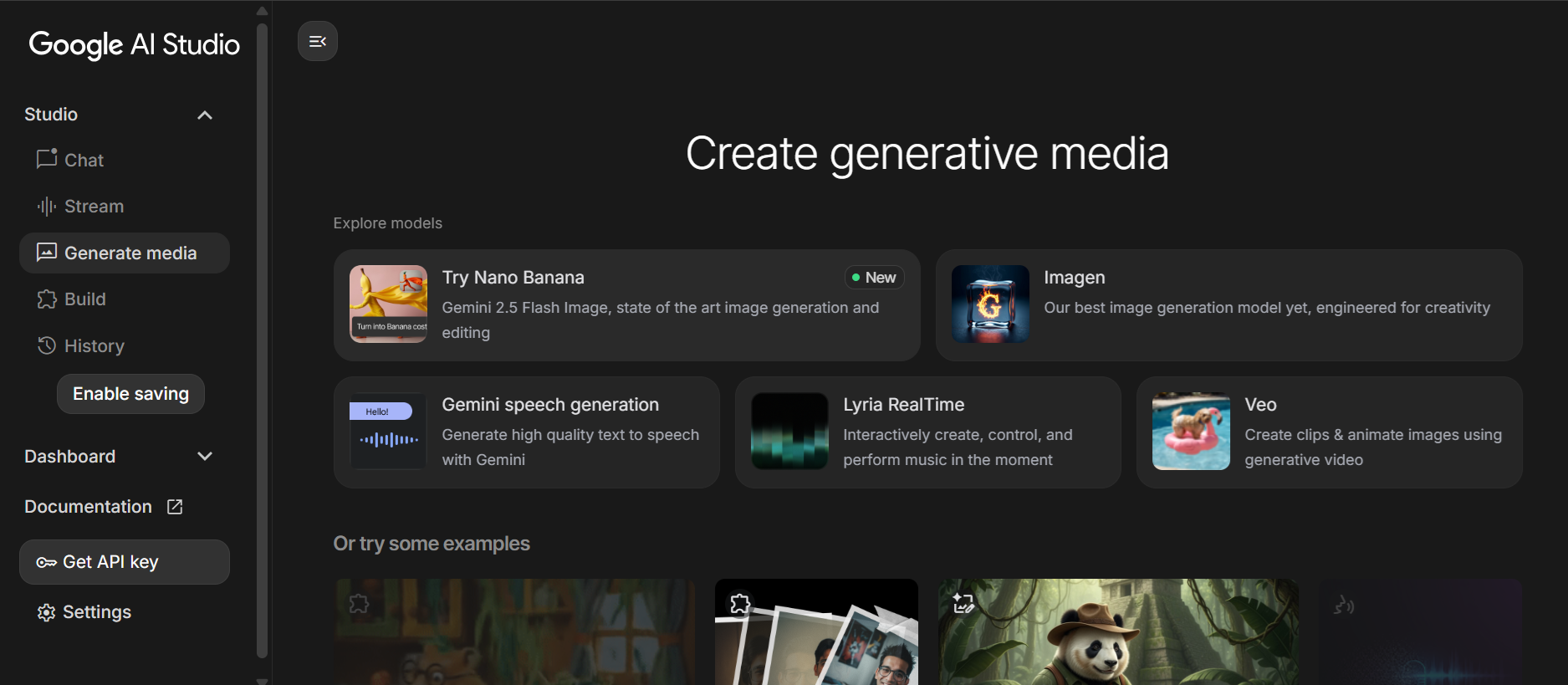This screenshot has height=685, width=1568.
Task: Click the Lyria RealTime equalizer thumbnail
Action: [789, 432]
